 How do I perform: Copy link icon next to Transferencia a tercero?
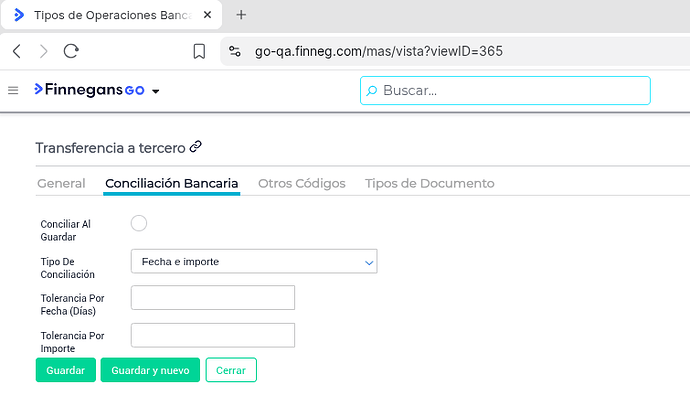pos(195,147)
